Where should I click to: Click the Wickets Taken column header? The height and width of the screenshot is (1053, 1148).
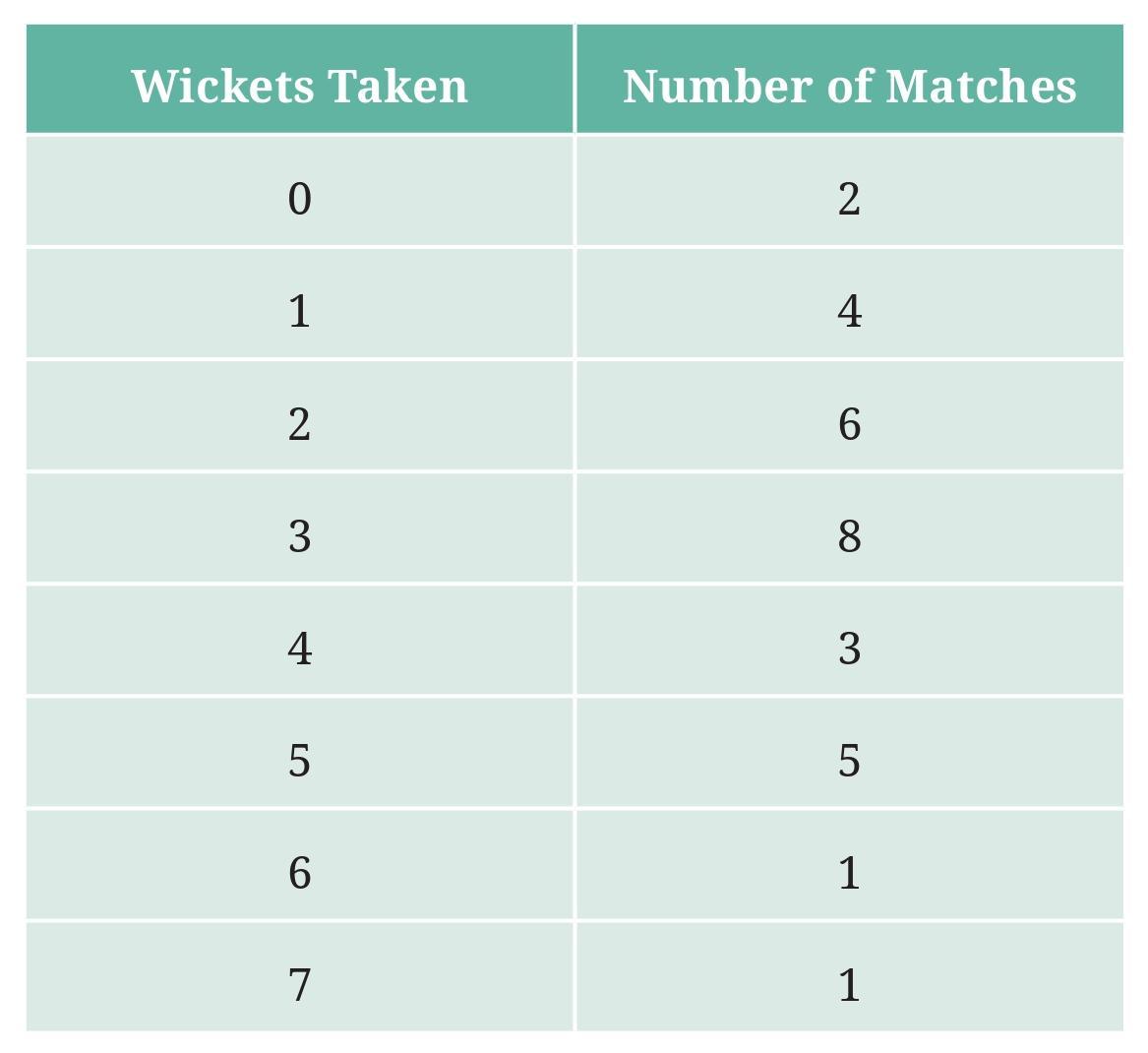[x=299, y=85]
